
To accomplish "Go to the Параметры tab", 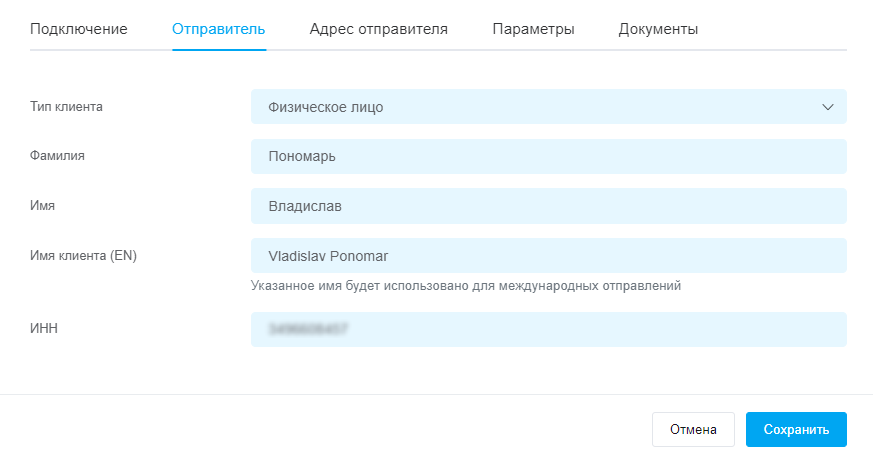I will click(533, 29).
